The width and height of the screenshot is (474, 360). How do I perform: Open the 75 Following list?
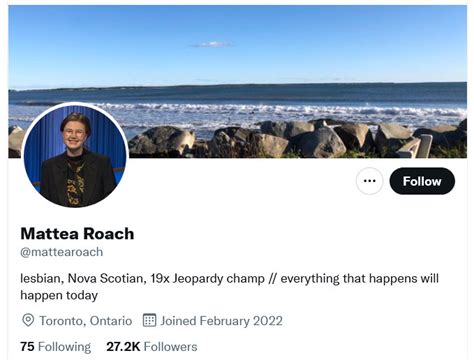coord(55,347)
